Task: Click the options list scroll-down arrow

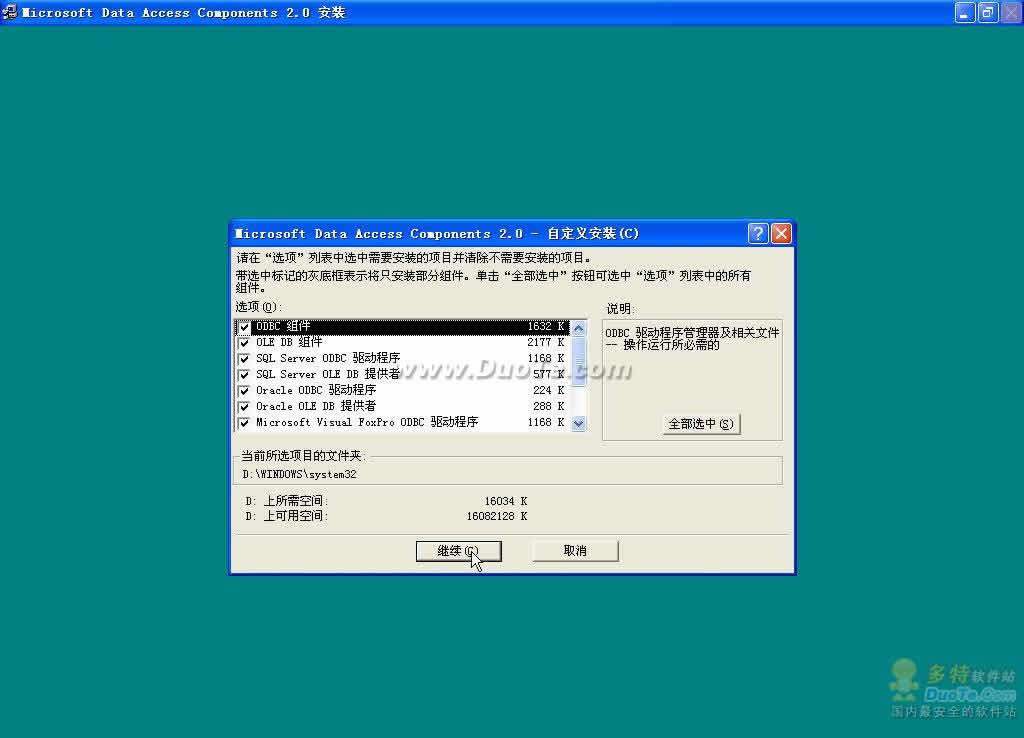Action: pos(579,423)
